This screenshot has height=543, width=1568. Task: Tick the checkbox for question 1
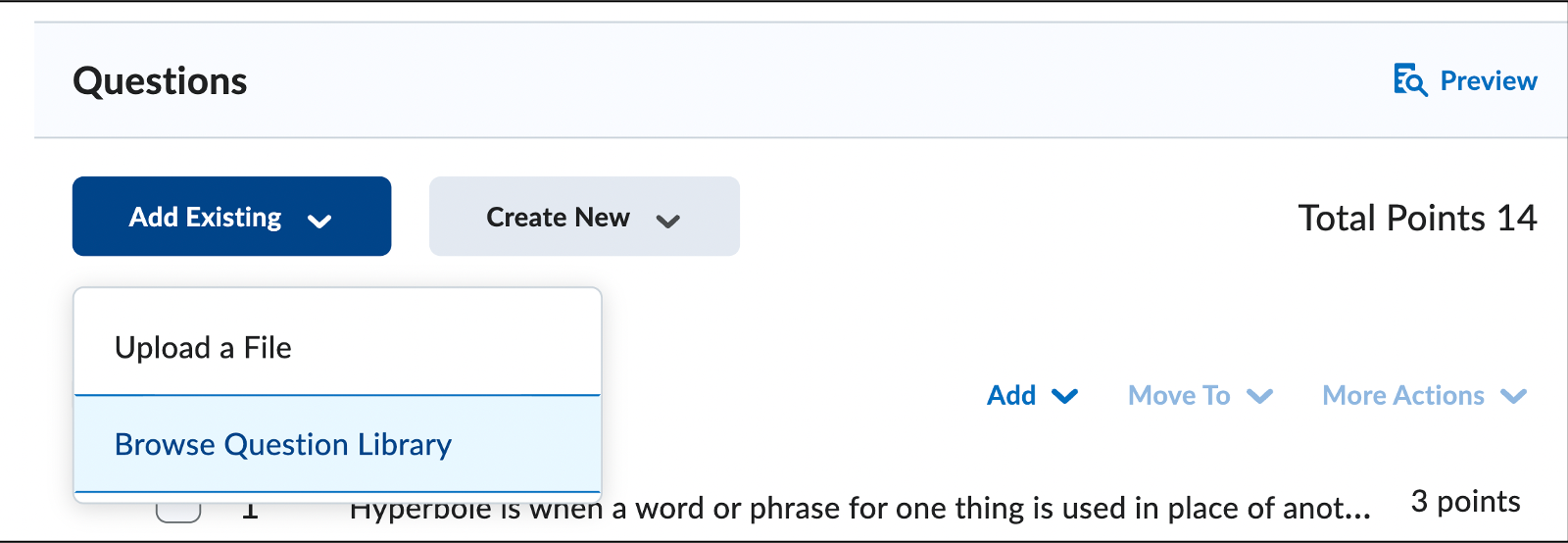(x=178, y=511)
